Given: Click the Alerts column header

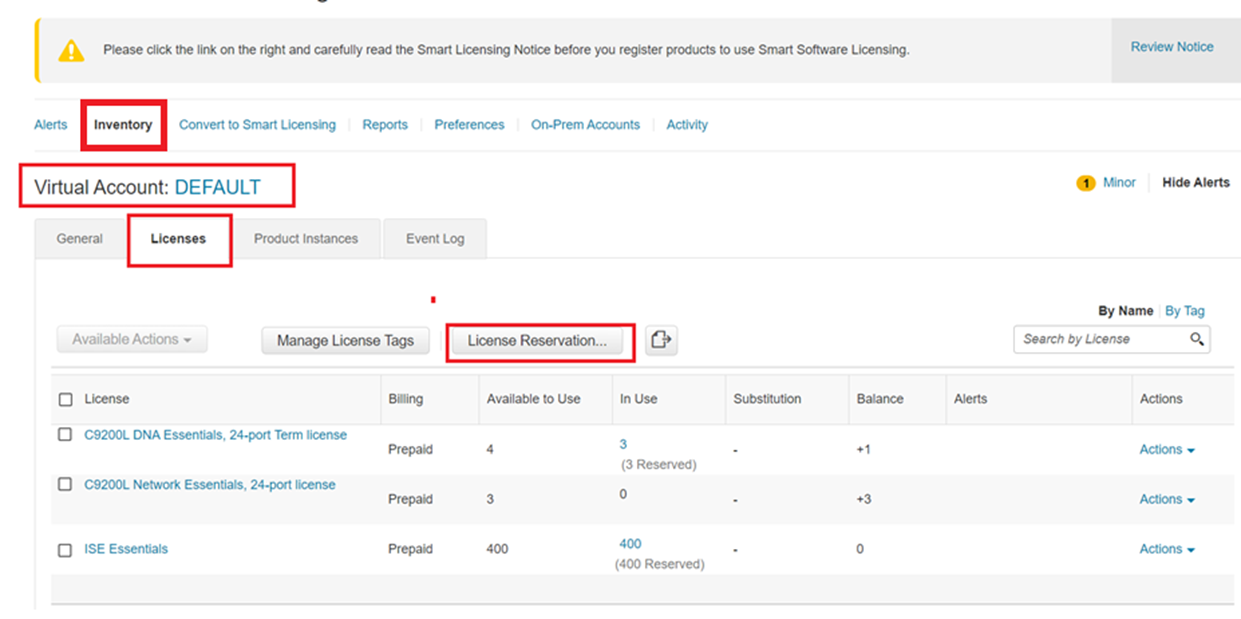Looking at the screenshot, I should coord(970,399).
